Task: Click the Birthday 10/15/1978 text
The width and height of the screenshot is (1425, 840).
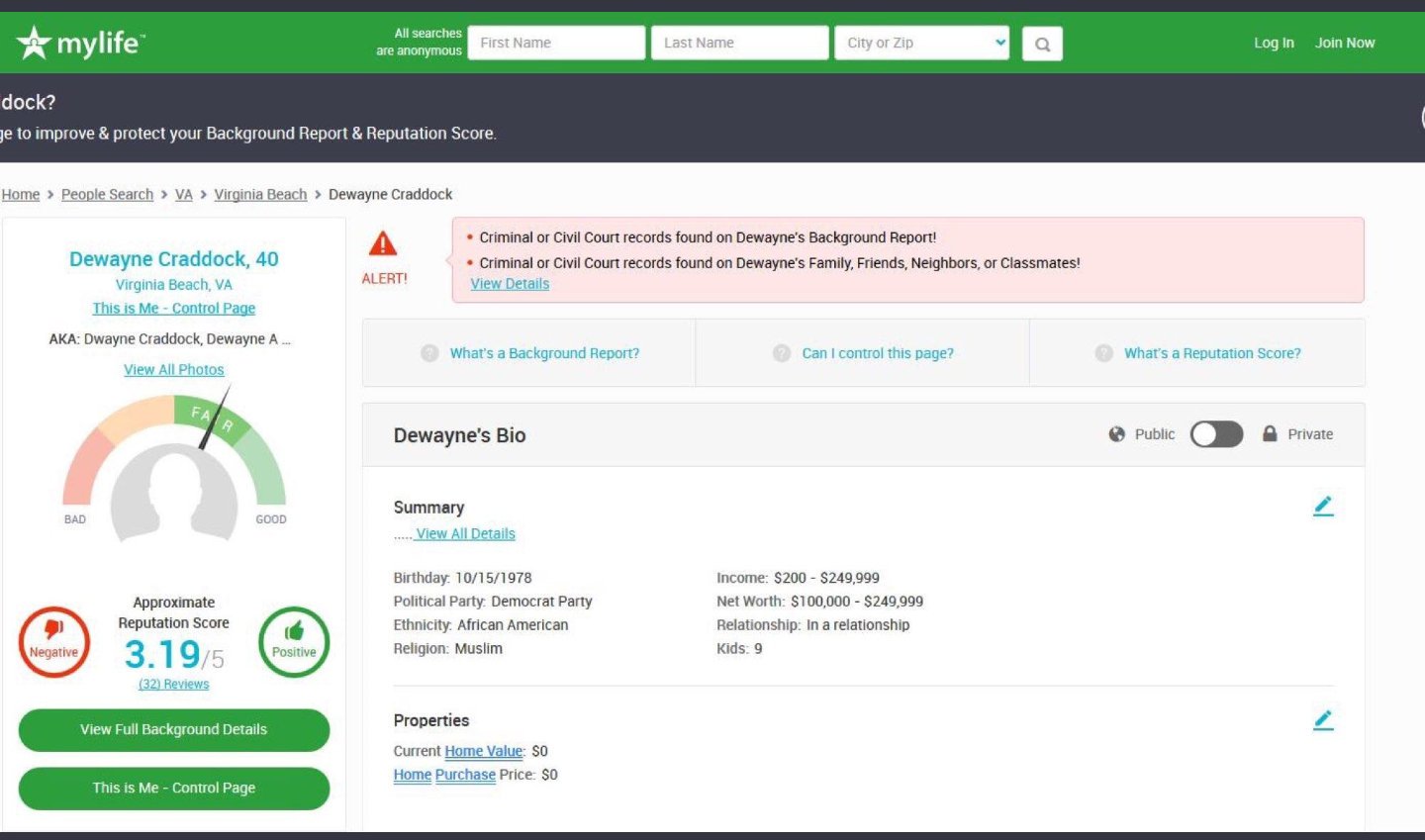Action: 463,578
